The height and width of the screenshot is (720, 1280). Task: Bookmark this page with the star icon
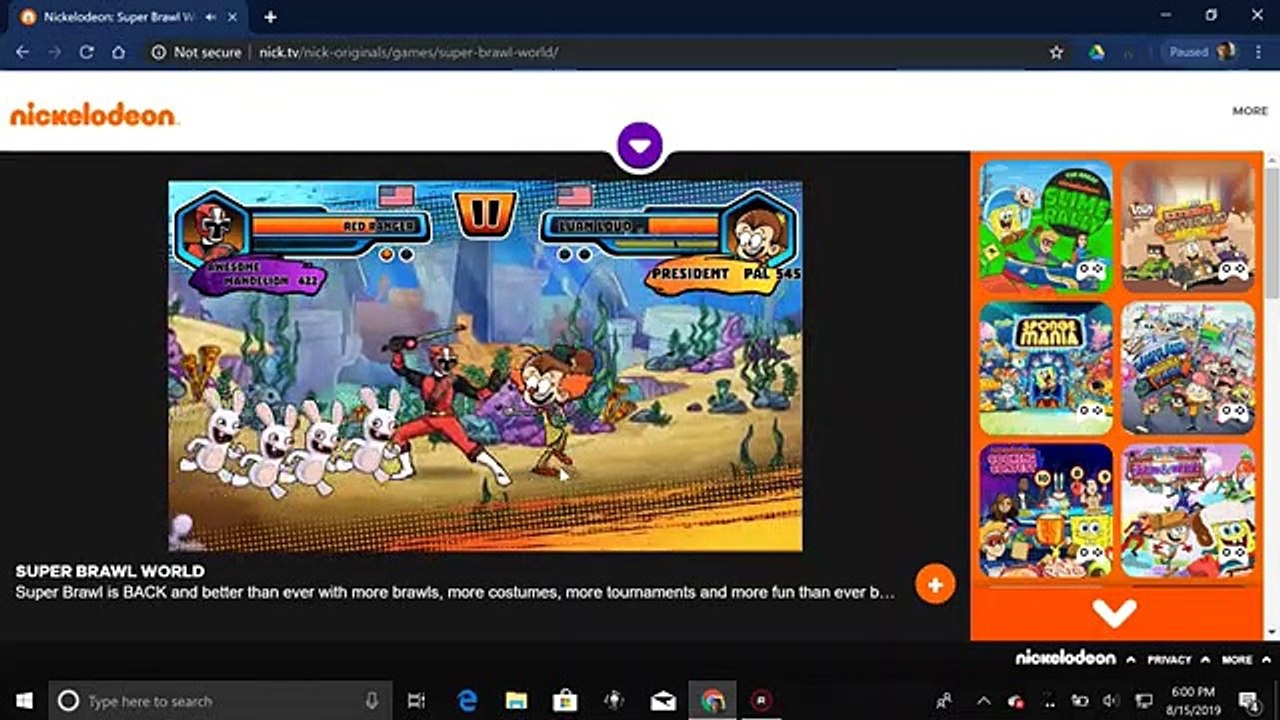[1056, 52]
